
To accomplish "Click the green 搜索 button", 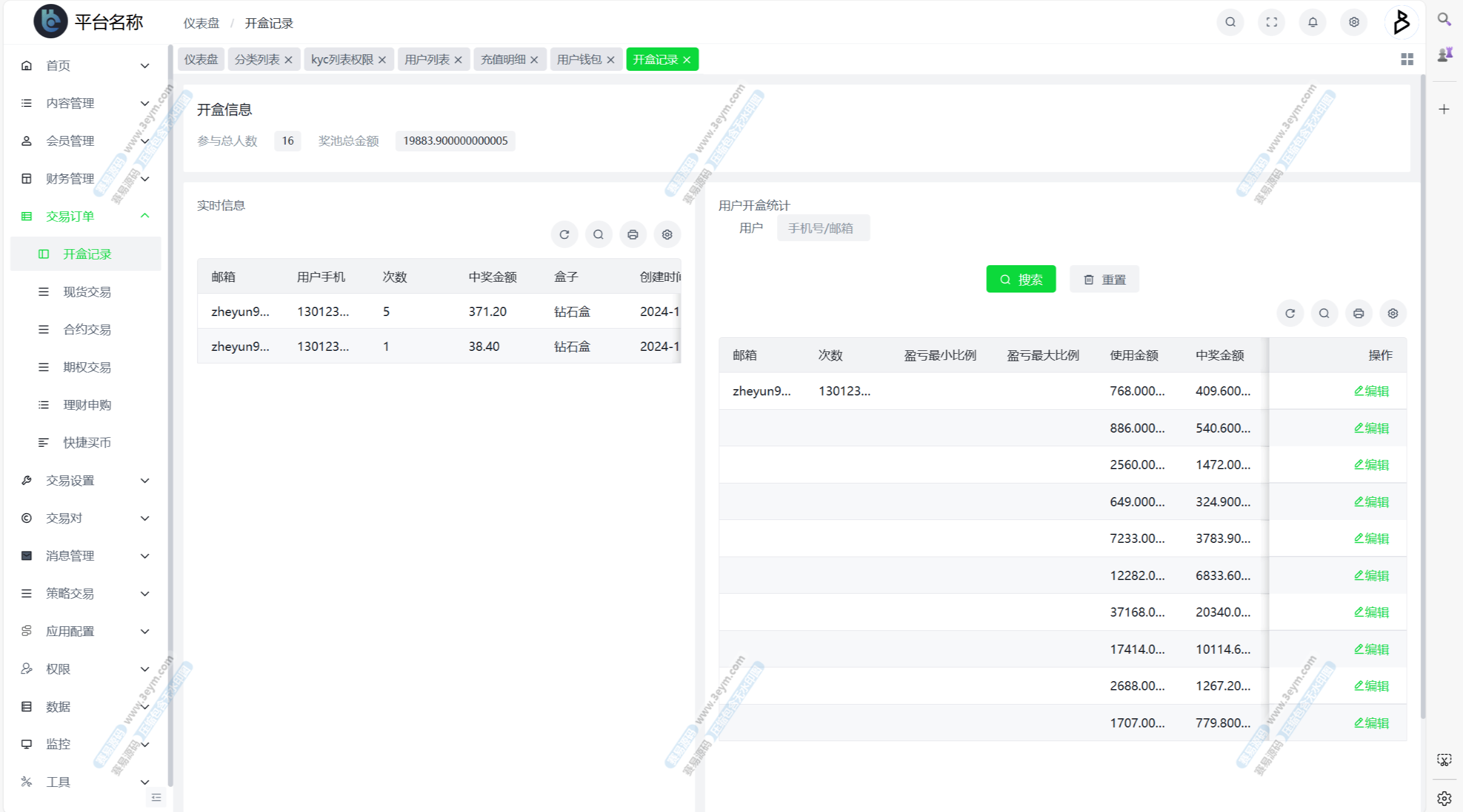I will coord(1021,279).
